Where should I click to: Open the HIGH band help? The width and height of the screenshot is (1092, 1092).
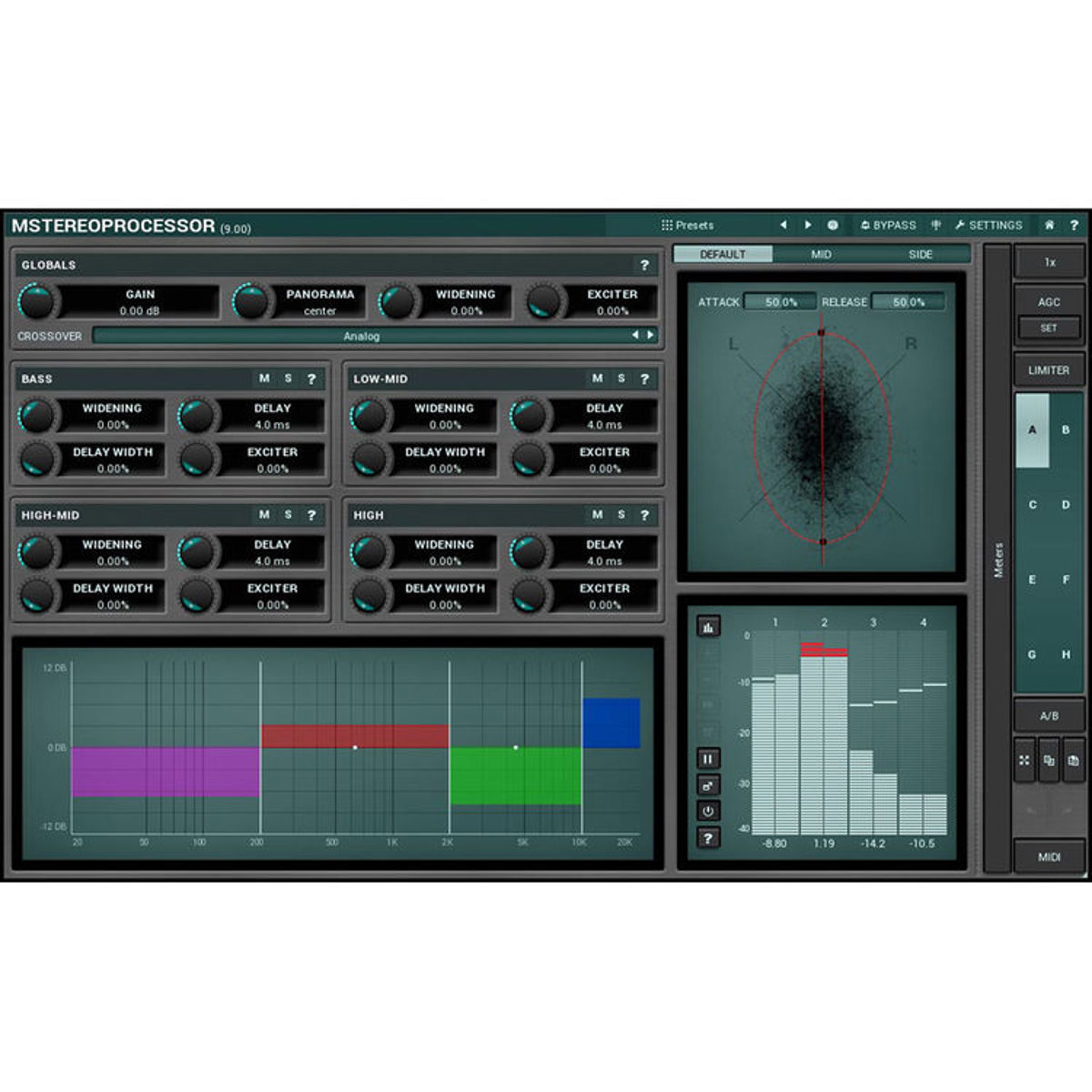point(644,515)
